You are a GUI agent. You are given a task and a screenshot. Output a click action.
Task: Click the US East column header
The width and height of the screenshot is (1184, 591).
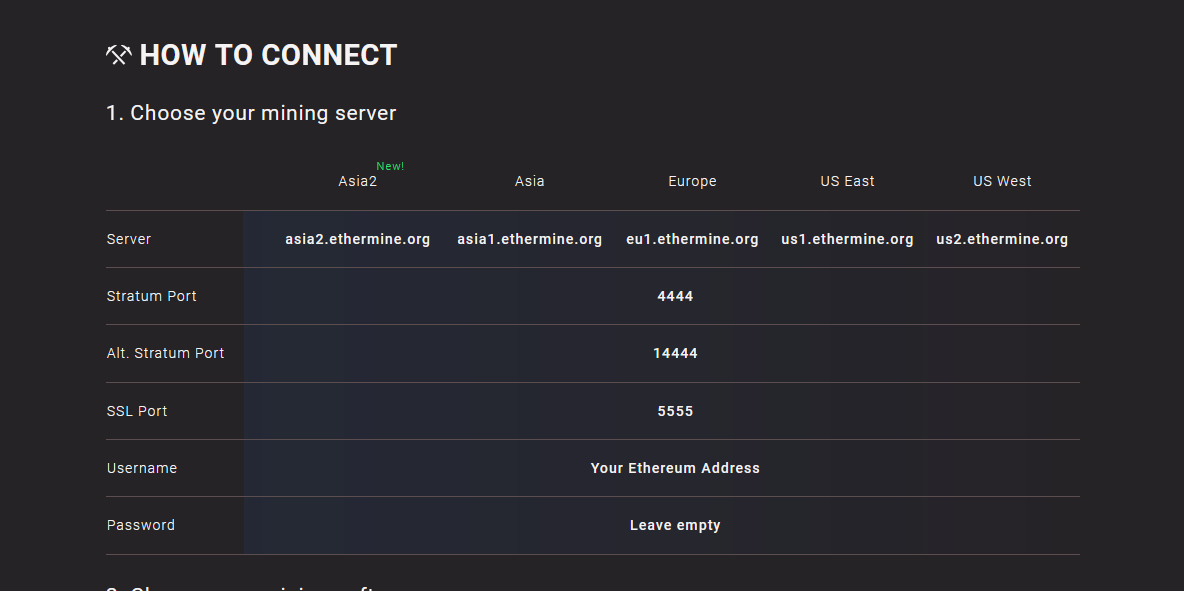click(847, 181)
